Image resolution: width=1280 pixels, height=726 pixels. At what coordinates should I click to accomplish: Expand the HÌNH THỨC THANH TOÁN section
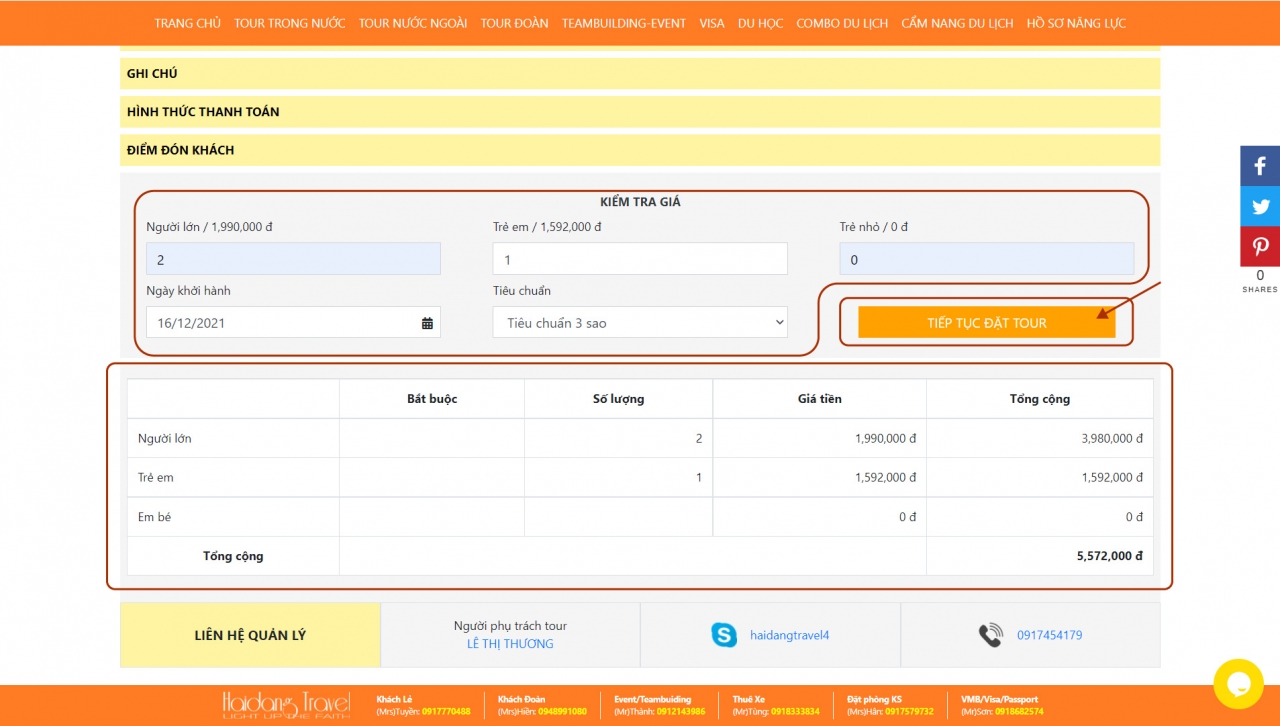[640, 112]
